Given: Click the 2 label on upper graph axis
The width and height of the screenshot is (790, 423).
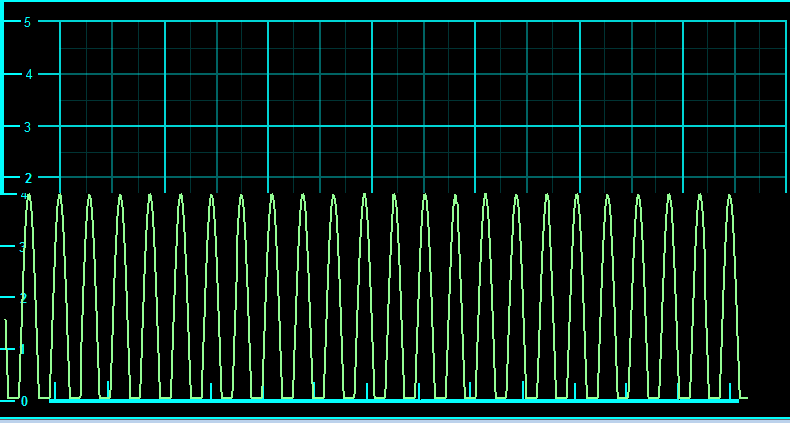Looking at the screenshot, I should tap(28, 178).
